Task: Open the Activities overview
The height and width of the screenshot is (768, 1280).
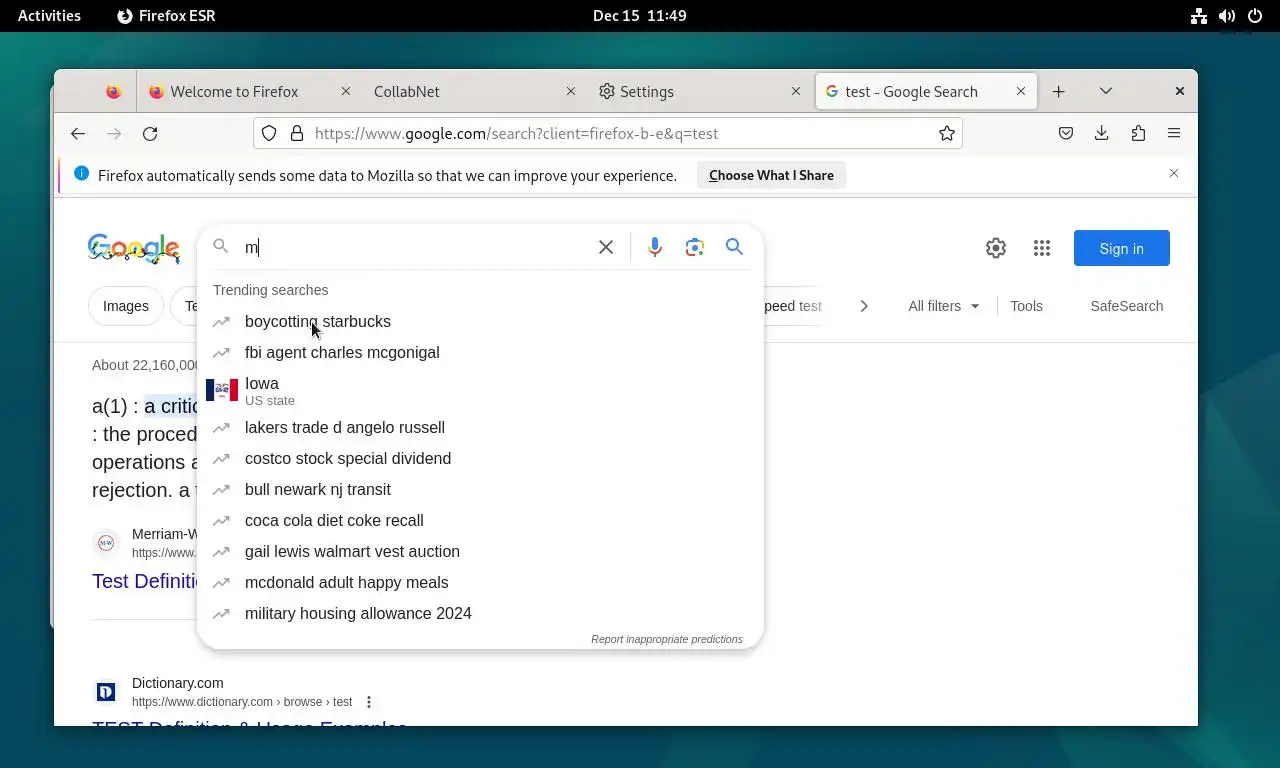Action: 49,16
